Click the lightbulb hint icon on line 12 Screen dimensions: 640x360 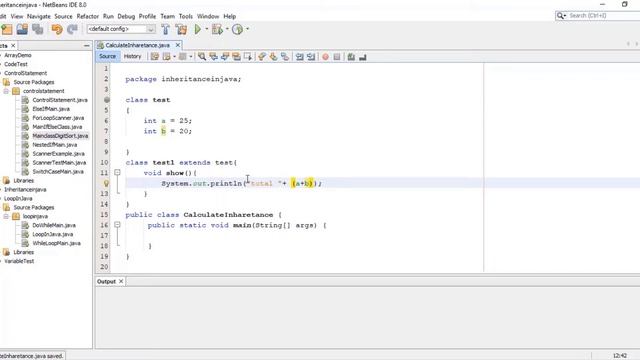click(107, 183)
